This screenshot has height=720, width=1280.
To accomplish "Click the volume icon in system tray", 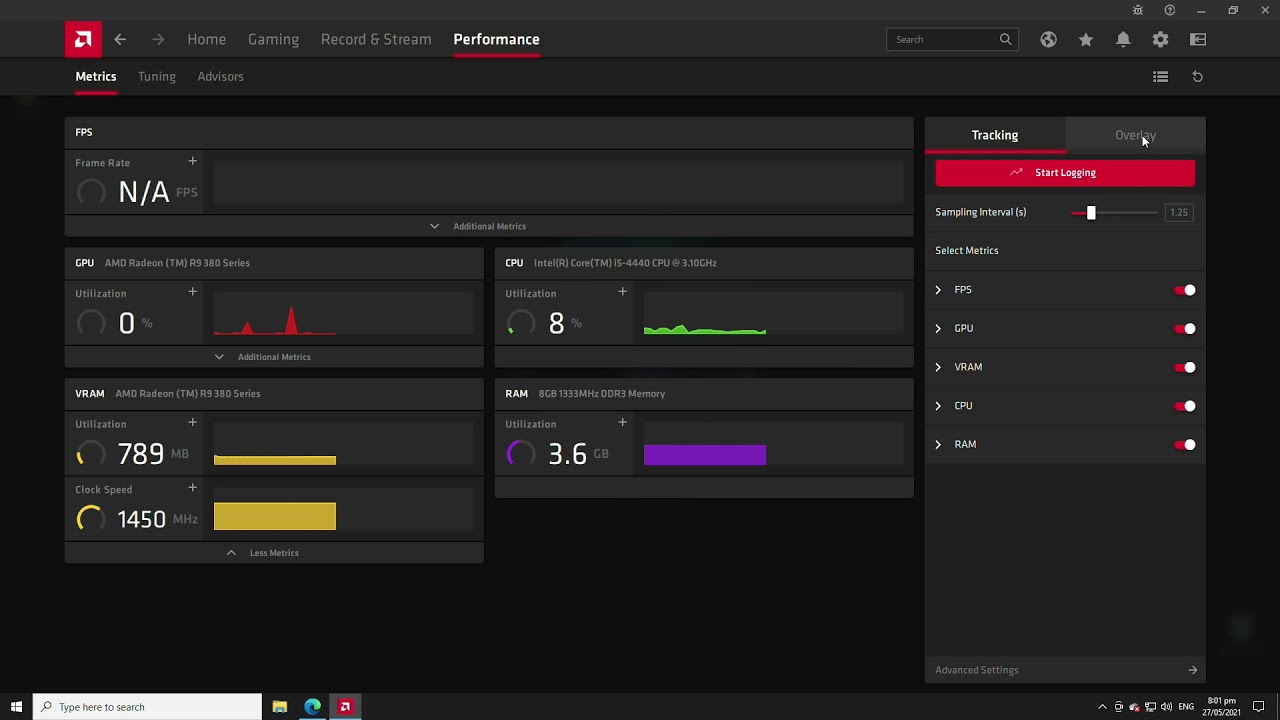I will point(1166,707).
